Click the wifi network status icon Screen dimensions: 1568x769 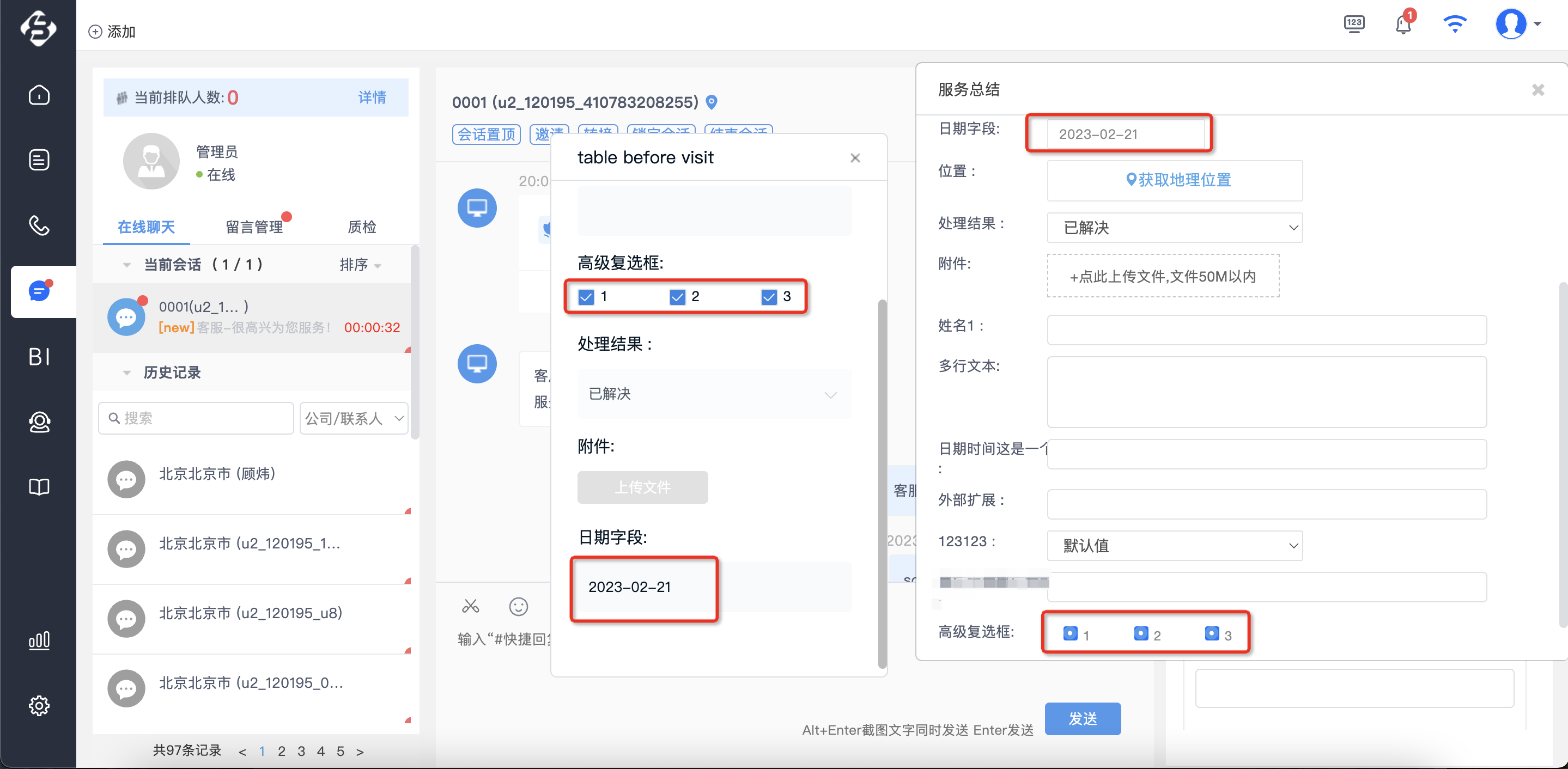1455,25
